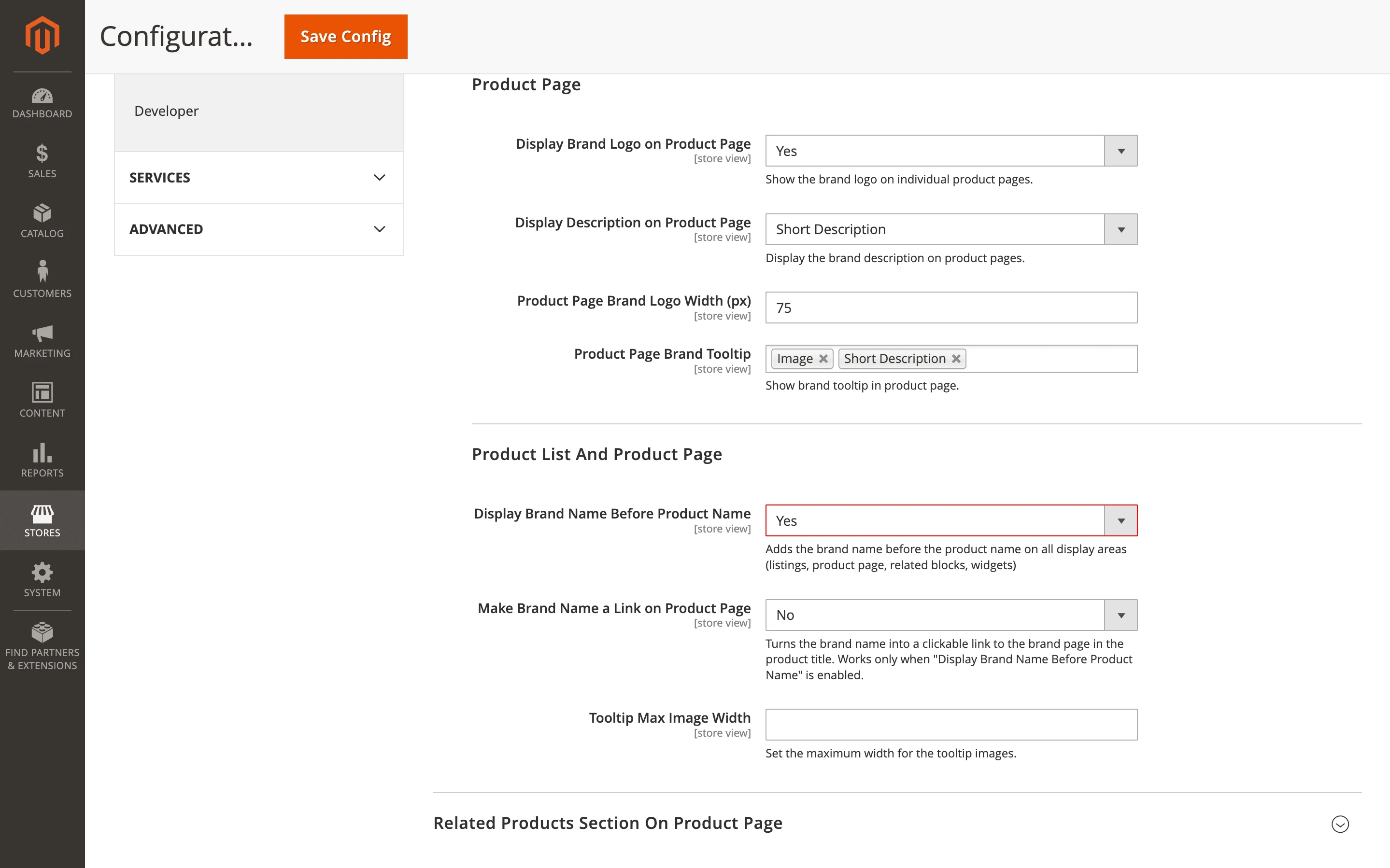Open the Dashboard from the sidebar
This screenshot has height=868, width=1390.
point(42,103)
